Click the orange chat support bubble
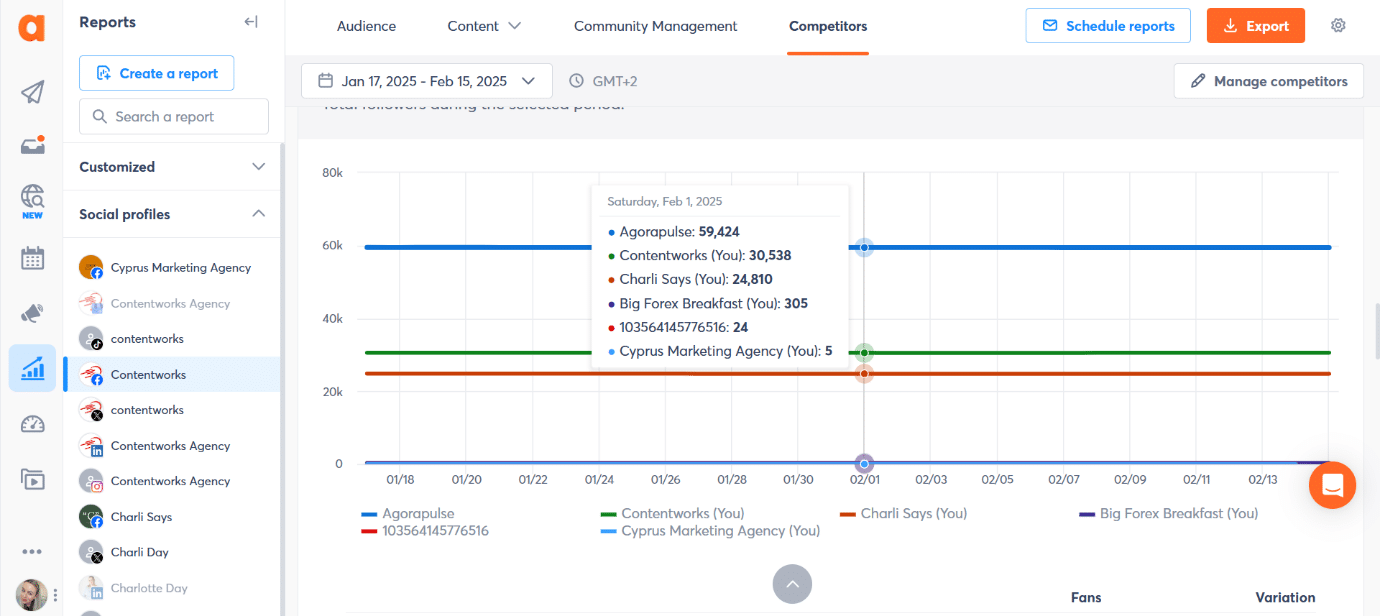 point(1332,486)
